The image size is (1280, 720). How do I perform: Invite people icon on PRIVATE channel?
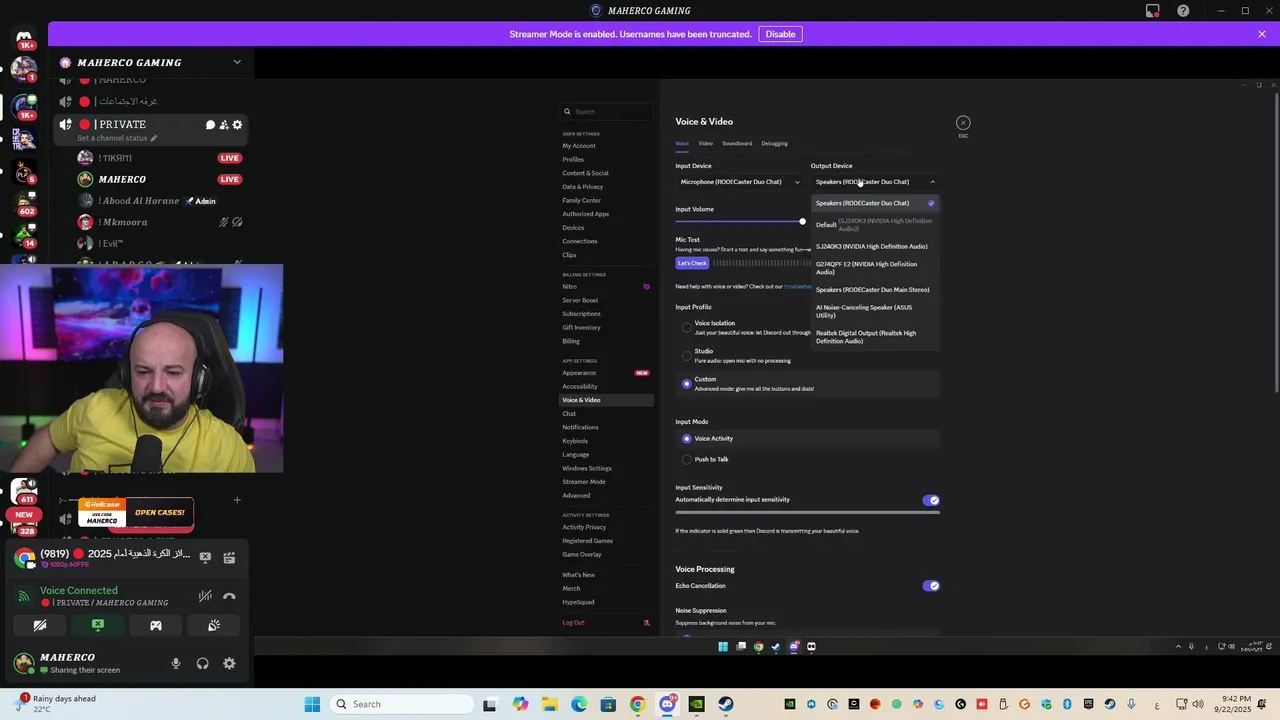click(x=224, y=125)
